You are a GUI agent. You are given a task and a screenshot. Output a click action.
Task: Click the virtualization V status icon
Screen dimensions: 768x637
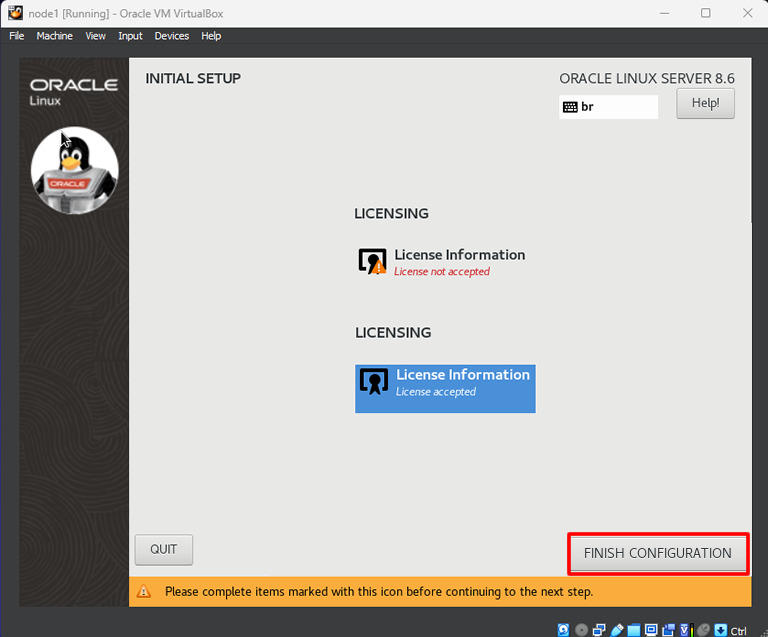686,630
